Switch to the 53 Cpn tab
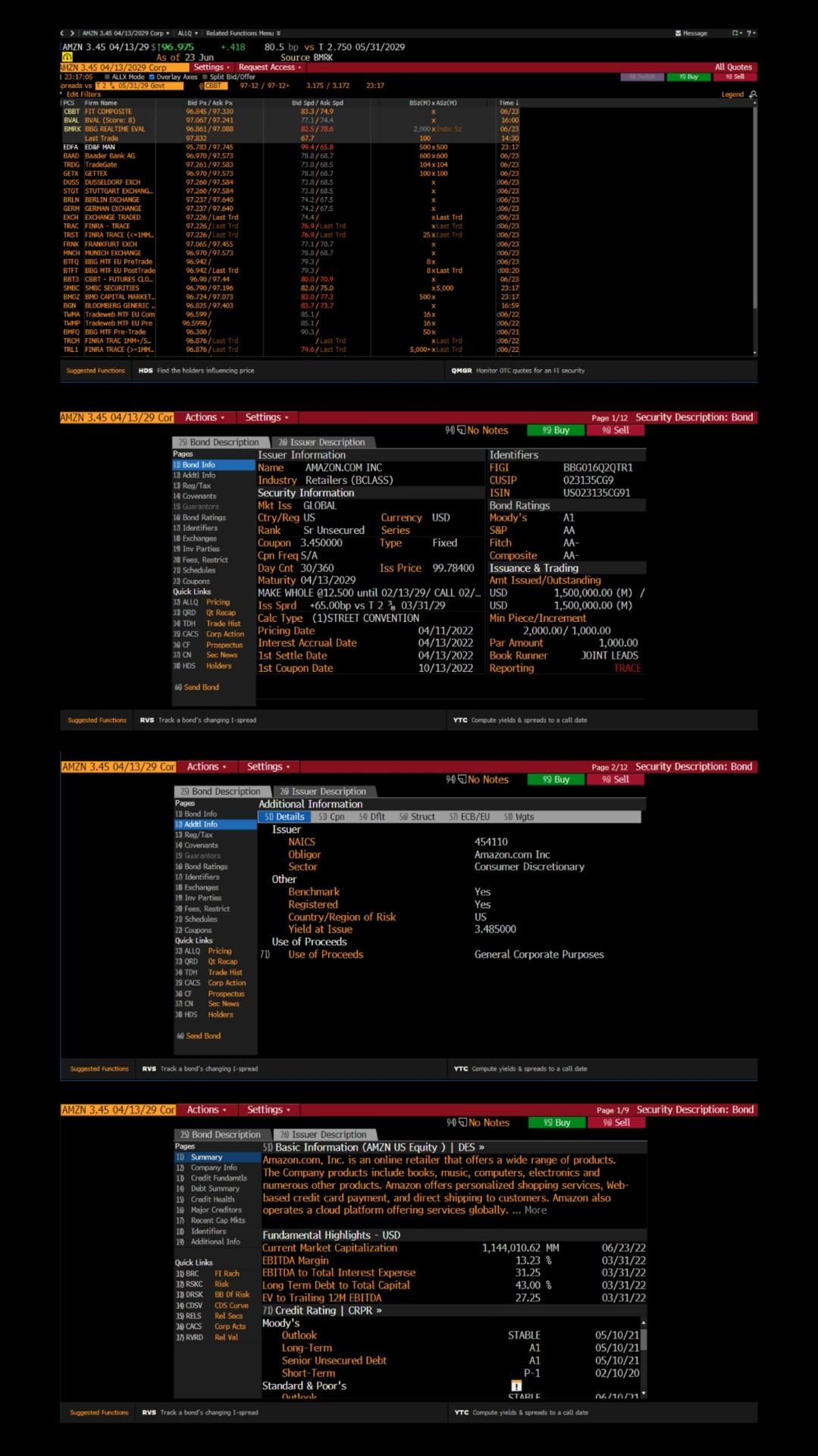The image size is (818, 1456). (331, 817)
